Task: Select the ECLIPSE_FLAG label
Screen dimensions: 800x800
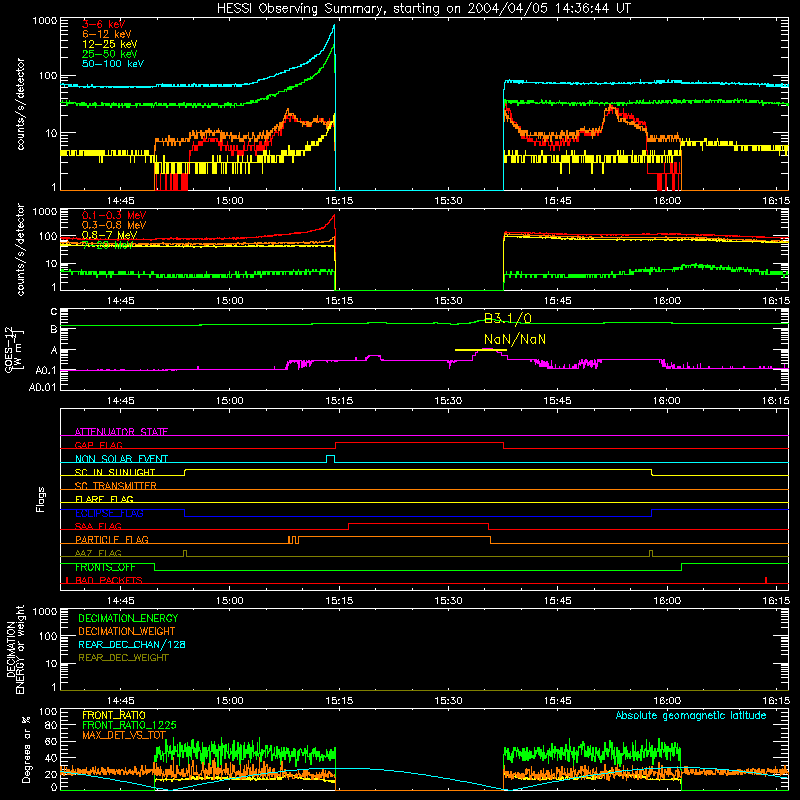Action: (109, 513)
